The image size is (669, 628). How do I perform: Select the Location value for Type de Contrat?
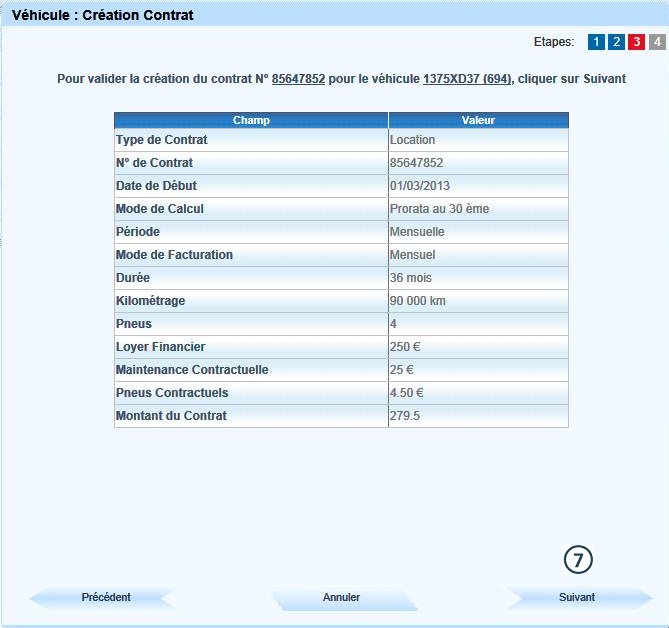coord(412,140)
